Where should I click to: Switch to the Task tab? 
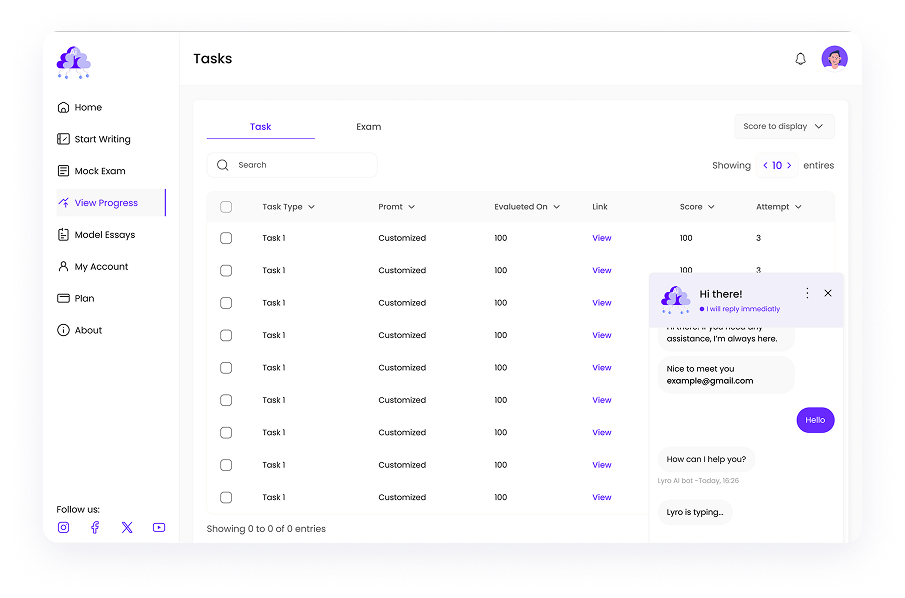tap(260, 127)
